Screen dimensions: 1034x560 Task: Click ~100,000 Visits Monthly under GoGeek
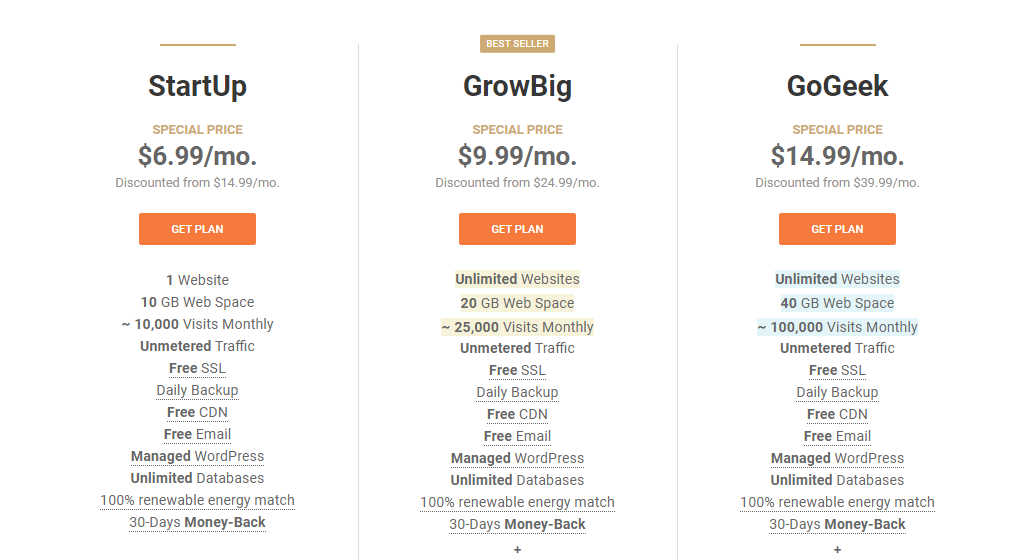click(837, 327)
